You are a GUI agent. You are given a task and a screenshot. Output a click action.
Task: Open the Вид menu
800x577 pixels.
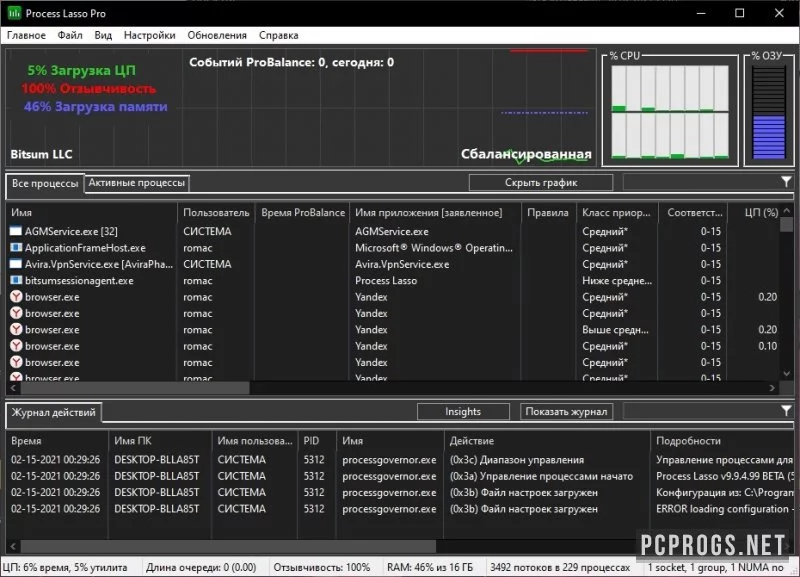coord(103,35)
